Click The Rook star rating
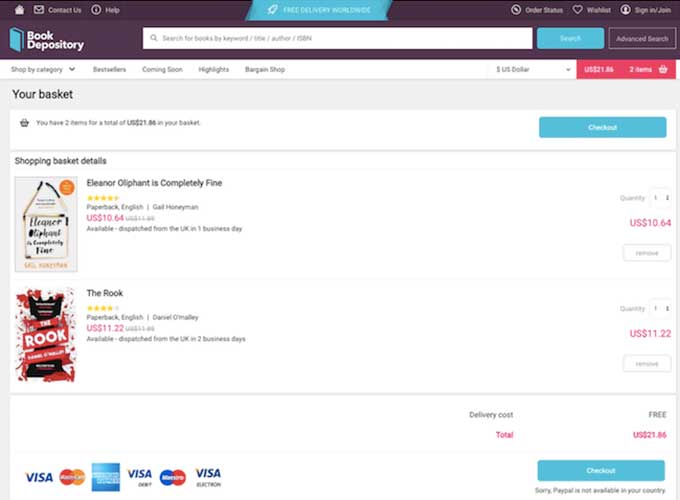Image resolution: width=680 pixels, height=500 pixels. (103, 308)
